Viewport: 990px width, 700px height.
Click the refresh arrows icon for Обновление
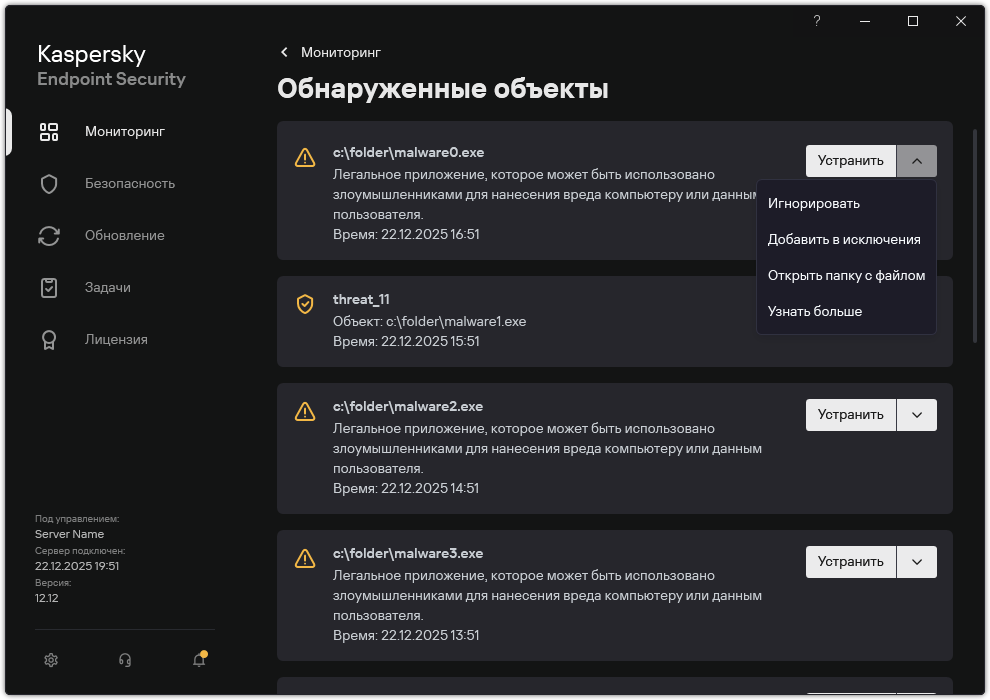pos(49,236)
